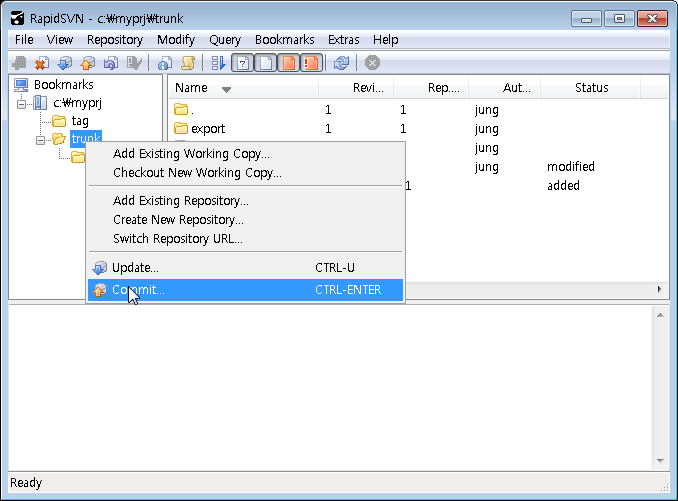Click the Add file toolbar icon

point(19,63)
